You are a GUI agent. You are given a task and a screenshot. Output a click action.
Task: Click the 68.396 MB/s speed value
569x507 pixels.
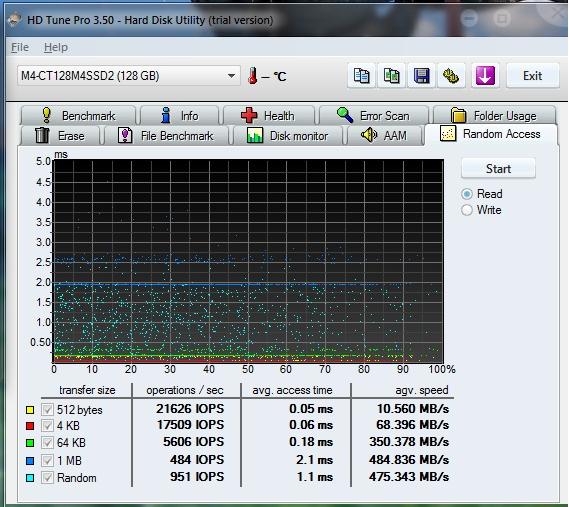tap(413, 425)
